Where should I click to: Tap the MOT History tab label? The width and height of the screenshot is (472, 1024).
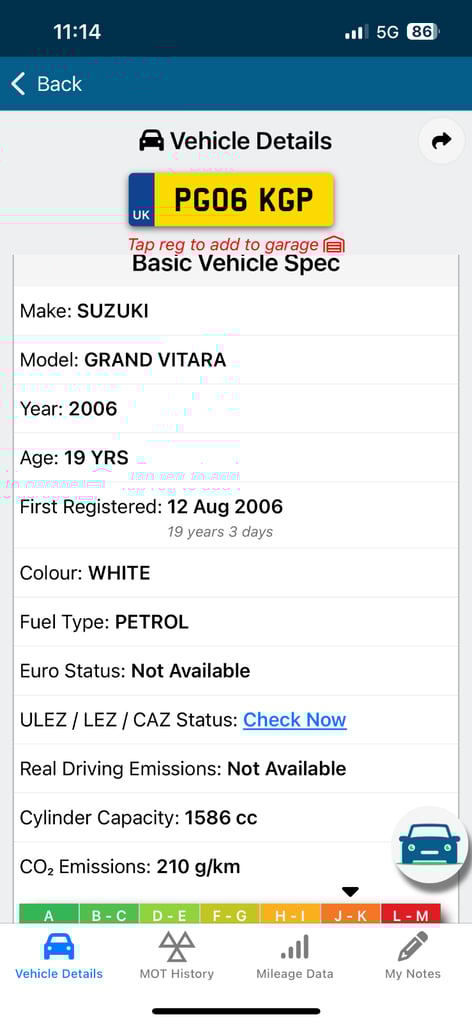coord(176,974)
